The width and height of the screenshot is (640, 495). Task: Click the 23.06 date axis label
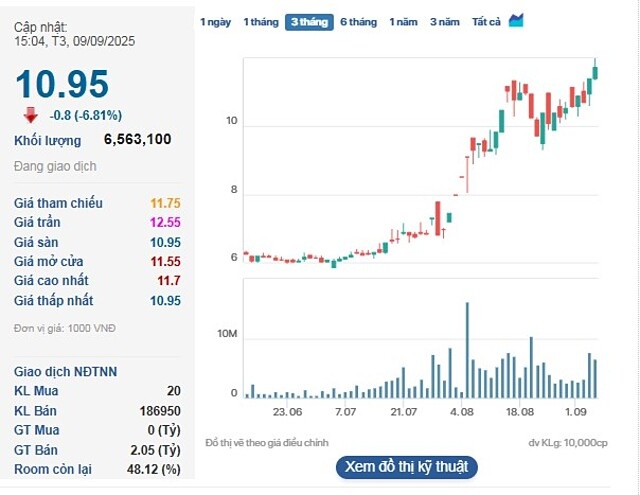(287, 412)
